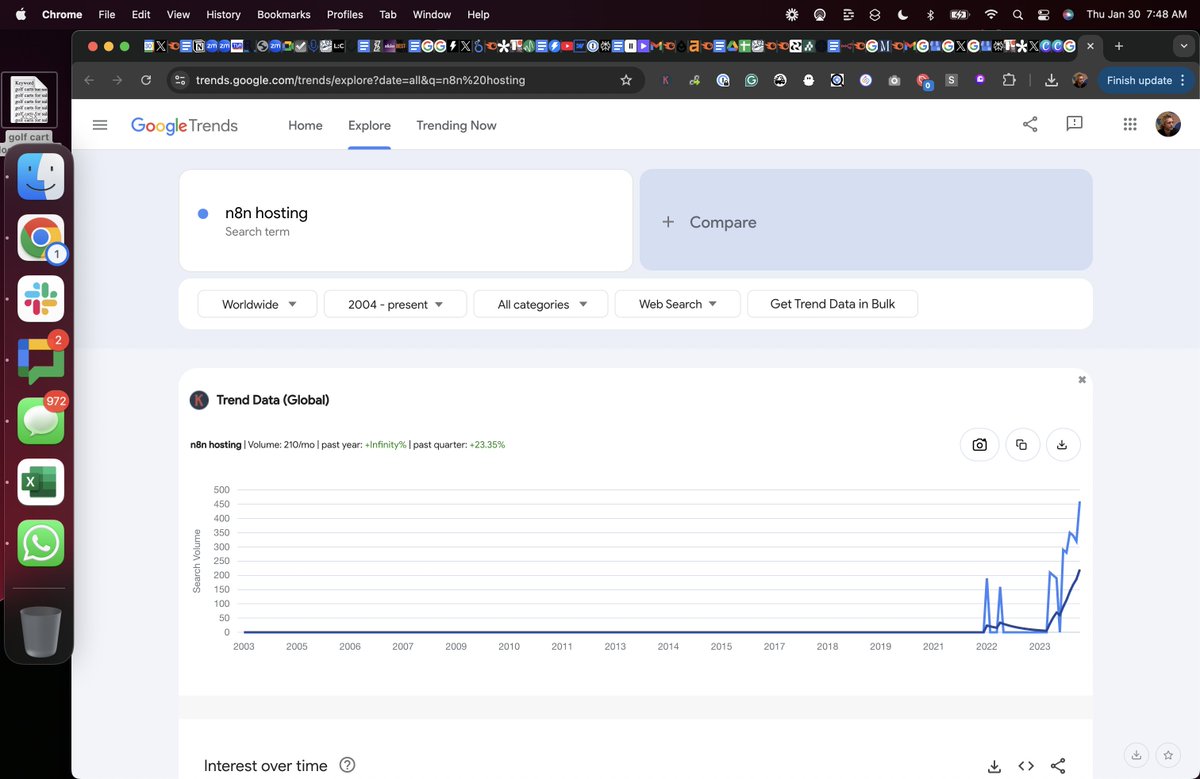Close the Trend Data (Global) panel
Viewport: 1200px width, 779px height.
click(1082, 380)
